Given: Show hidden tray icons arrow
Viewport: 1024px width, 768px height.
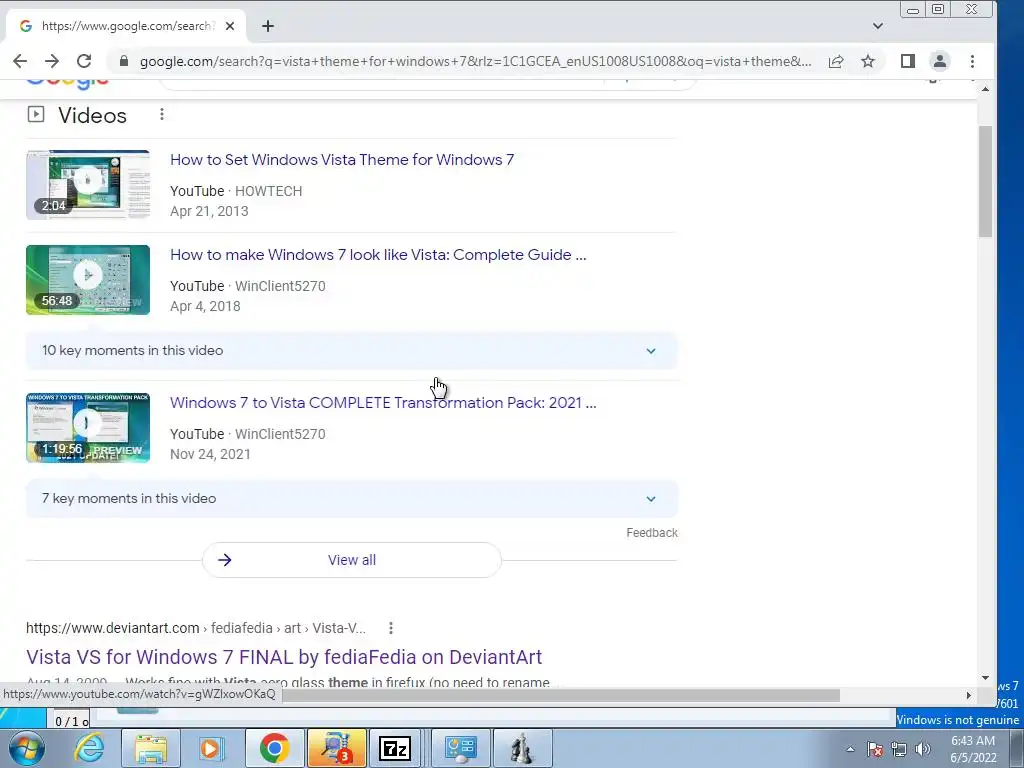Looking at the screenshot, I should [850, 749].
